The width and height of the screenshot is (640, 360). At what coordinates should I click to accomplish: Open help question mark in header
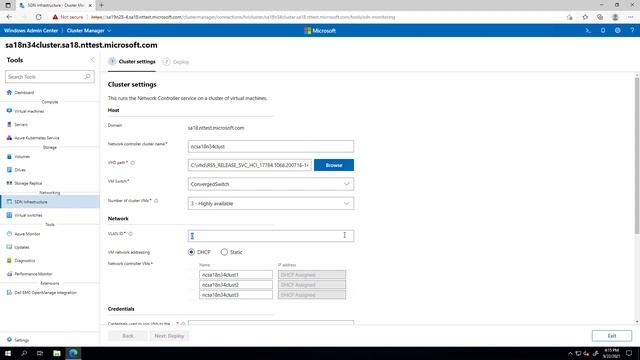632,31
